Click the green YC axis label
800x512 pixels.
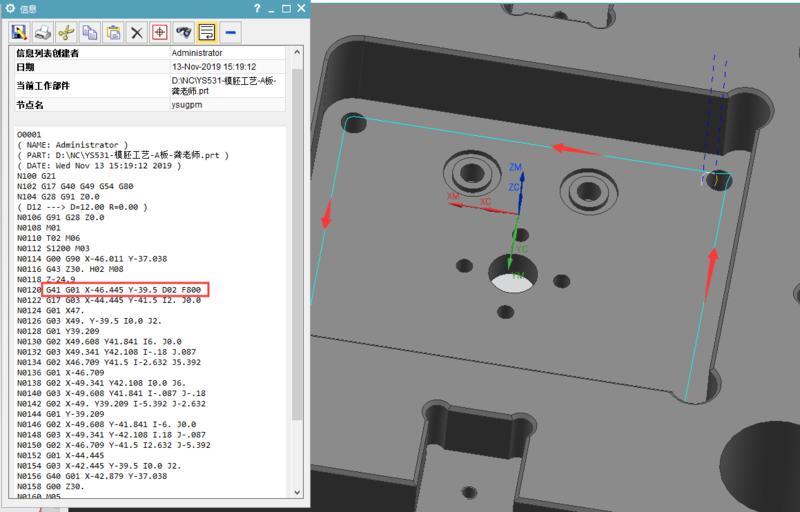coord(522,249)
